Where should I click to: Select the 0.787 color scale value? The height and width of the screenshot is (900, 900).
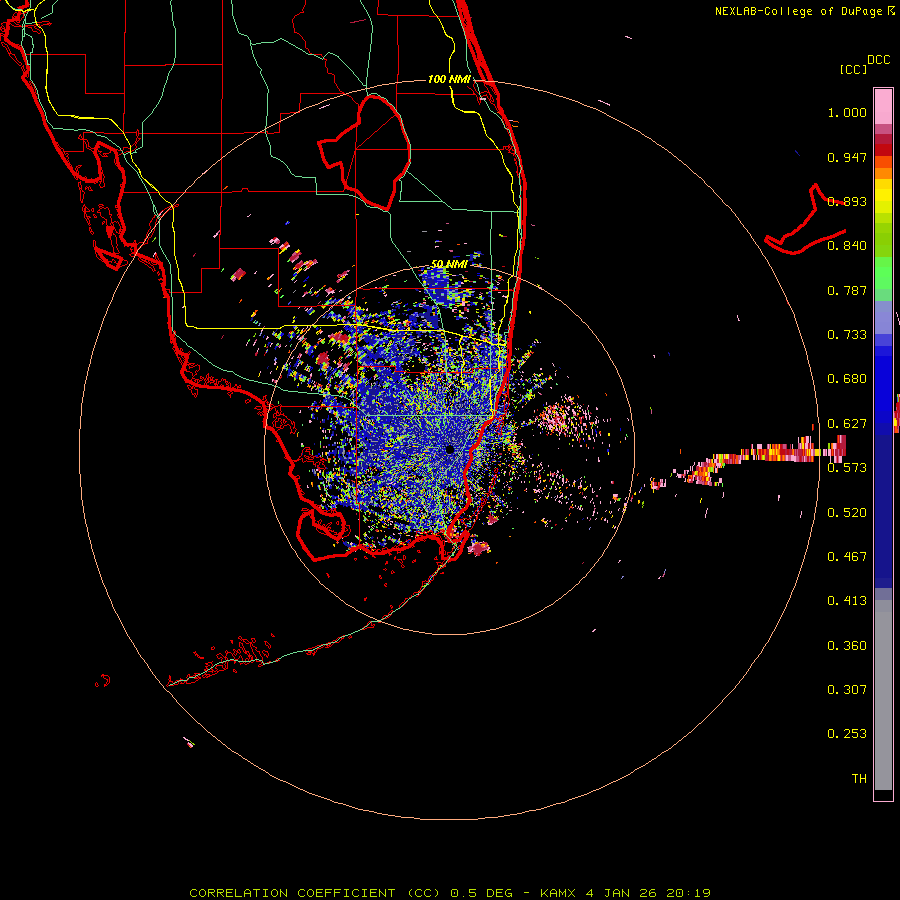[x=847, y=290]
